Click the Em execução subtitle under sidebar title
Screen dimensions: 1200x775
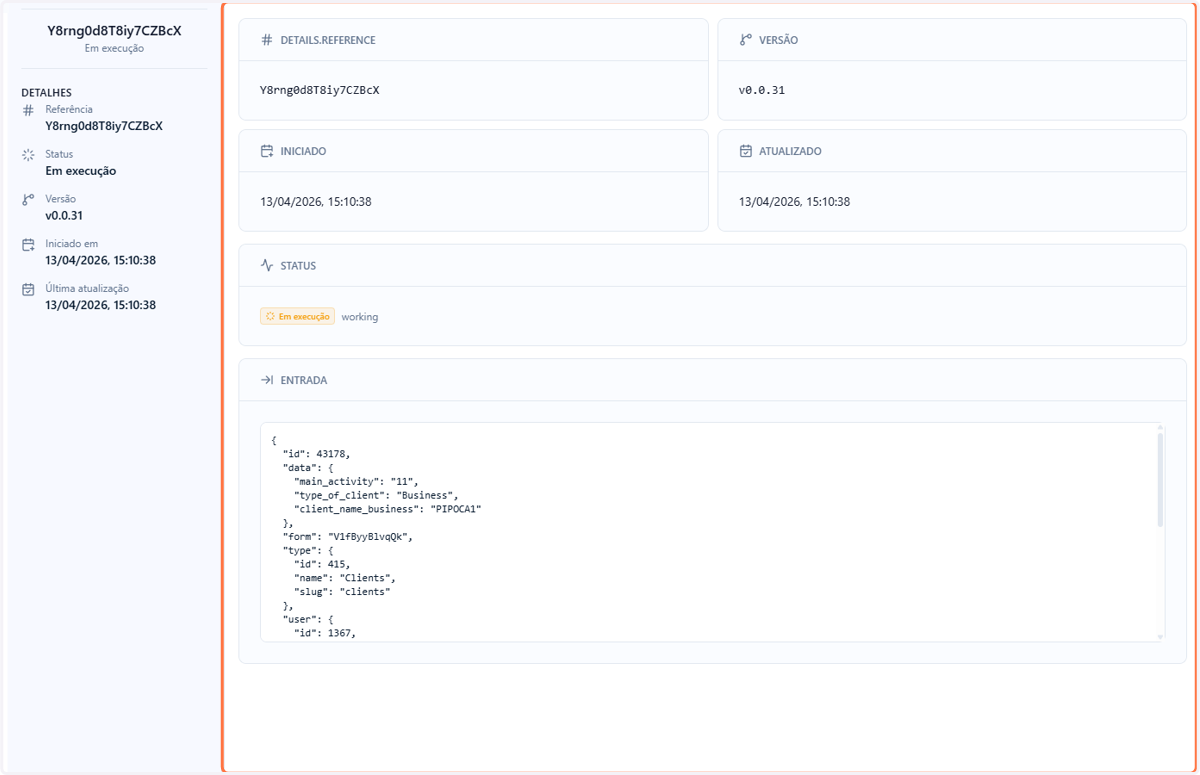114,48
